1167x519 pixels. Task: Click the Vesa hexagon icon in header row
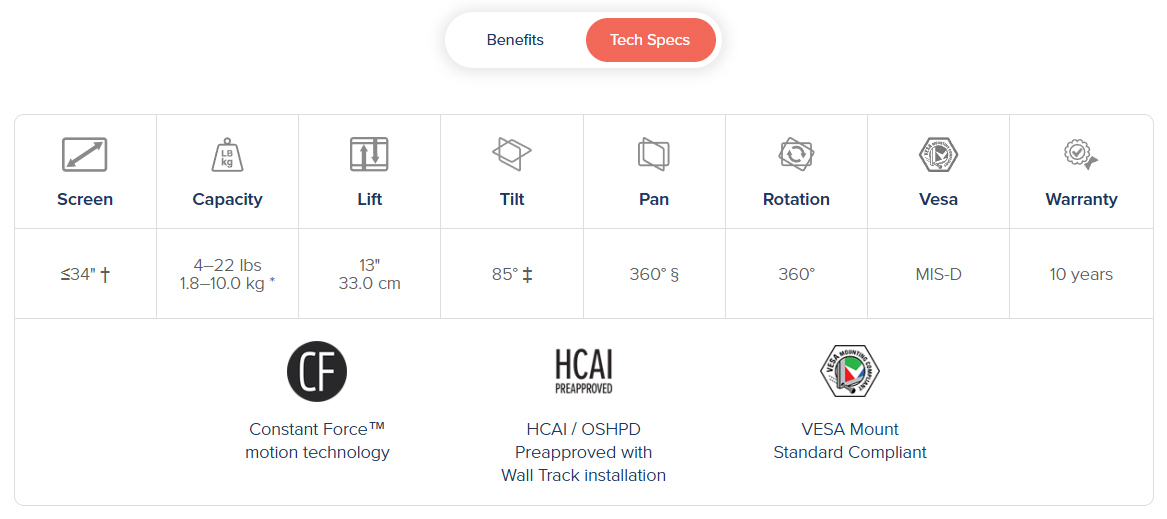click(938, 155)
